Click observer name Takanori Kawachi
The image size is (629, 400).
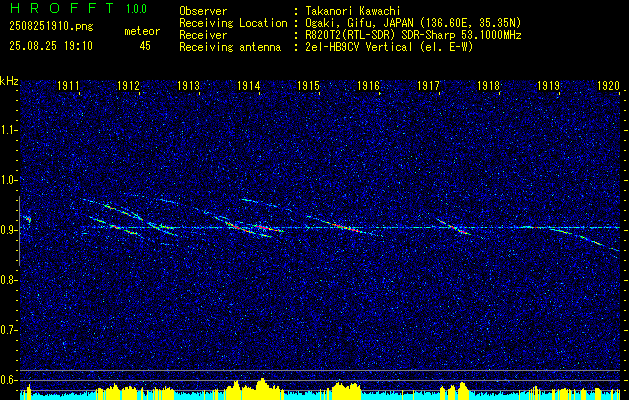[351, 11]
